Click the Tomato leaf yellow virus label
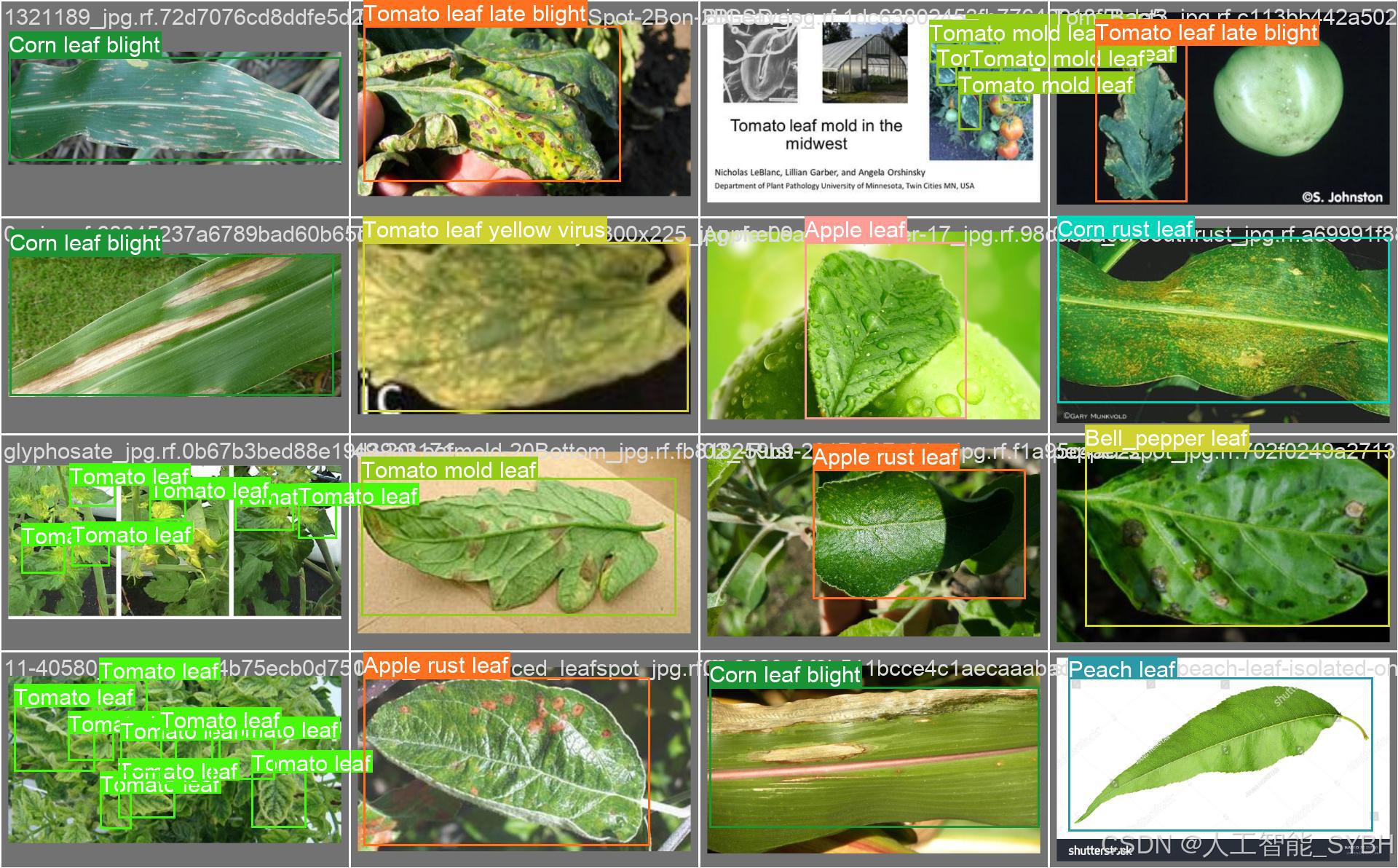This screenshot has height=868, width=1398. coord(484,231)
